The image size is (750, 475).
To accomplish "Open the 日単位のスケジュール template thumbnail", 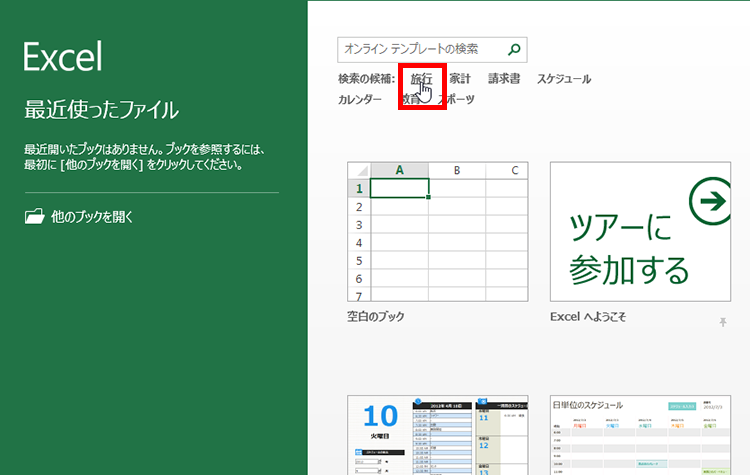I will click(x=640, y=435).
